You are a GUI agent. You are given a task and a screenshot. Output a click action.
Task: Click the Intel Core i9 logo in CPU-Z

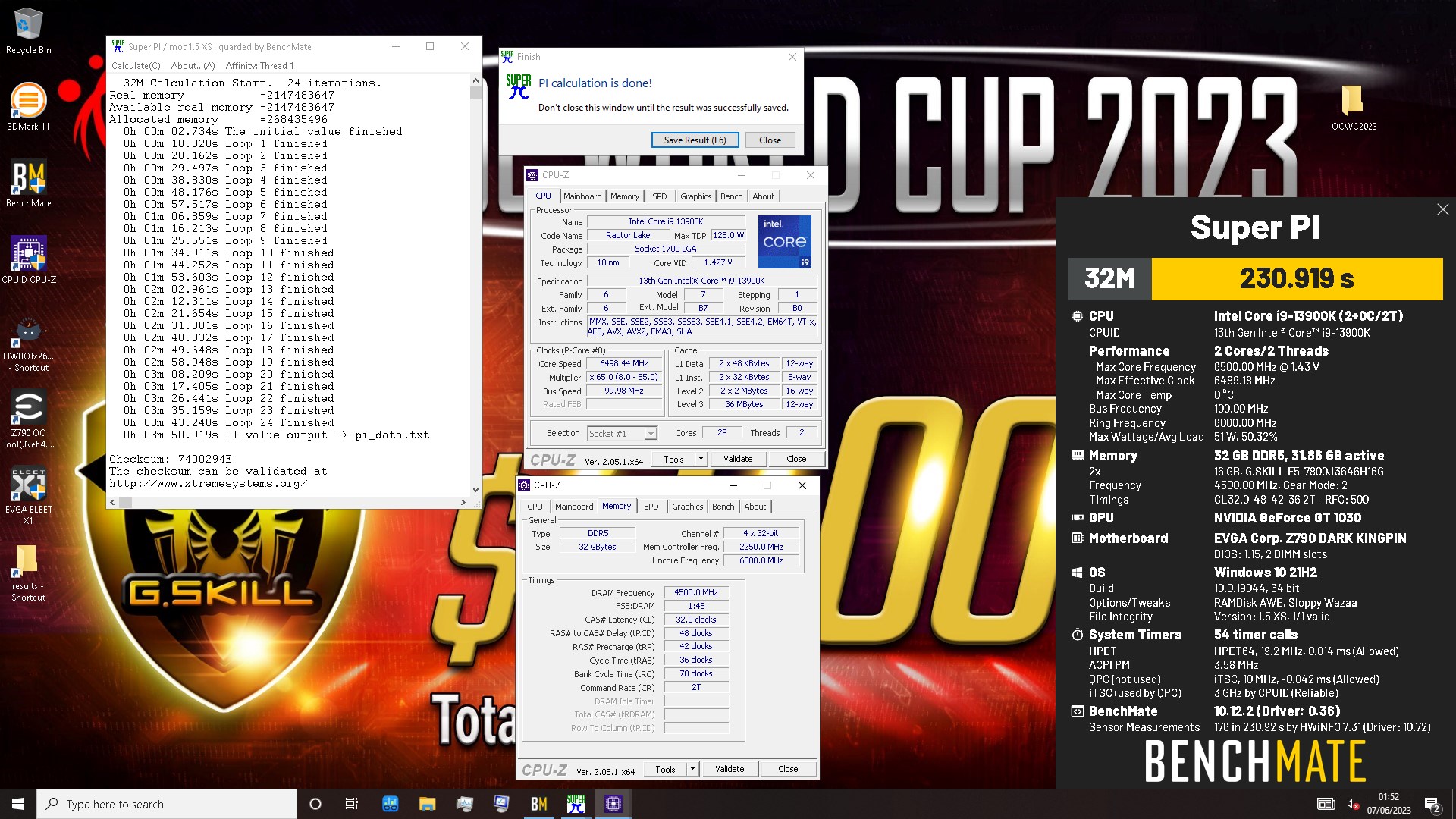(785, 242)
